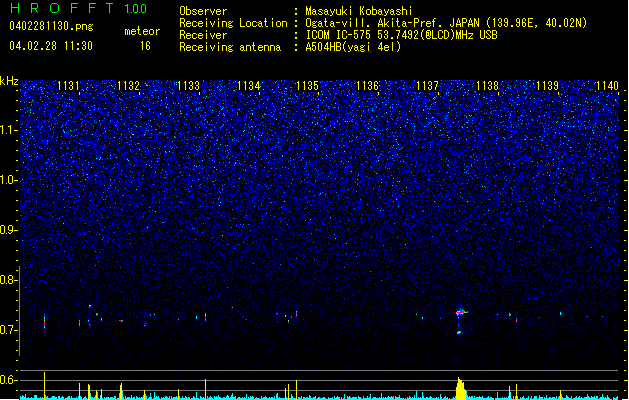Click the ICOM IC-575 receiver text
The height and width of the screenshot is (400, 629).
click(x=401, y=35)
